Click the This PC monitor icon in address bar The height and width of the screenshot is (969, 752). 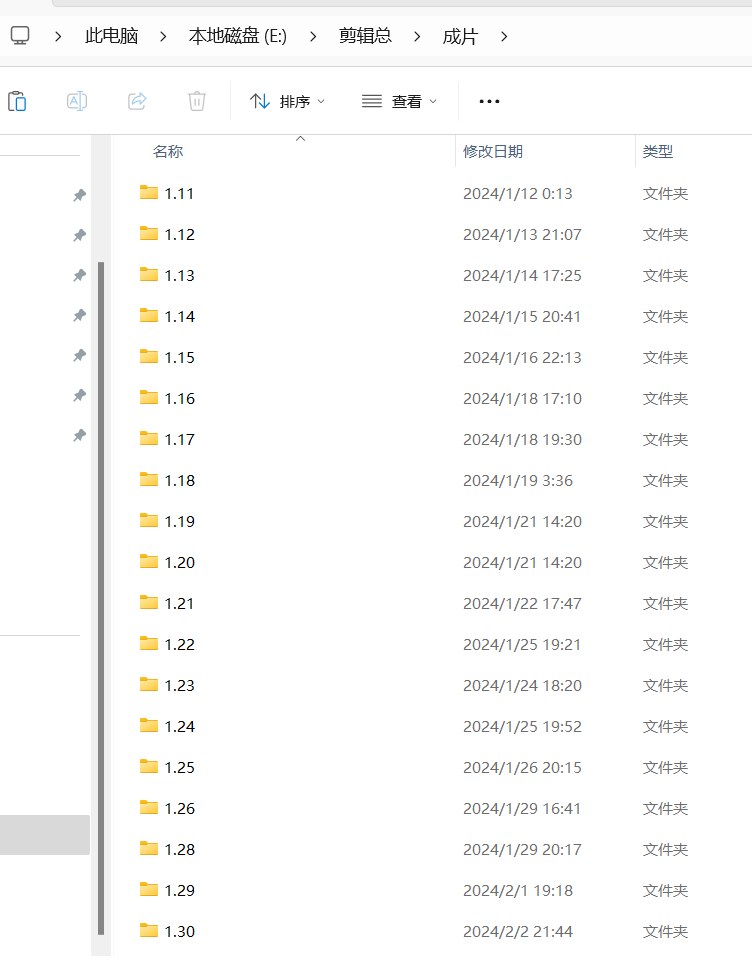click(x=20, y=36)
